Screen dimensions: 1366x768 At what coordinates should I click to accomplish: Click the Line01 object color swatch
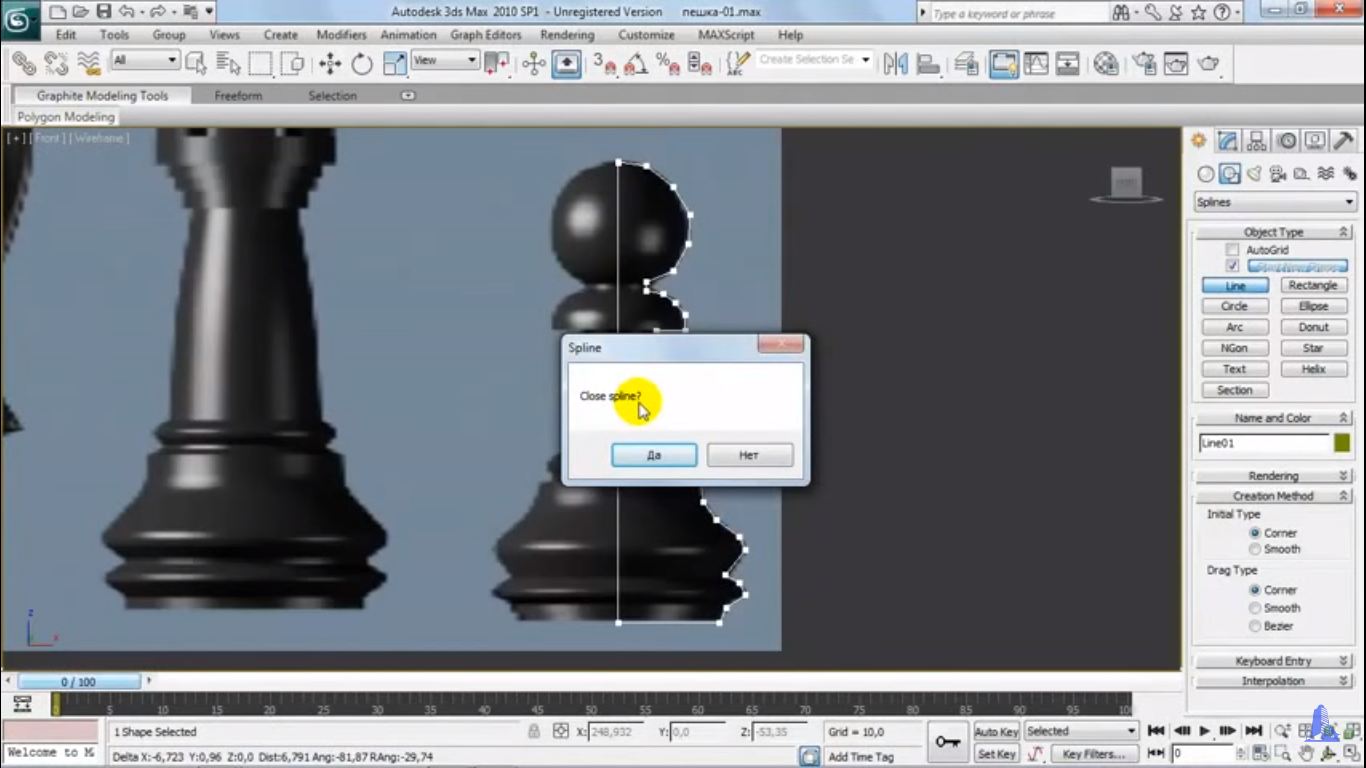coord(1341,443)
